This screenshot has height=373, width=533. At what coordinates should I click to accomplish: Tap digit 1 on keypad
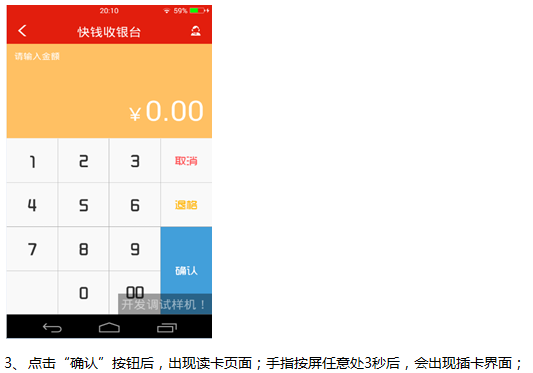pyautogui.click(x=32, y=161)
